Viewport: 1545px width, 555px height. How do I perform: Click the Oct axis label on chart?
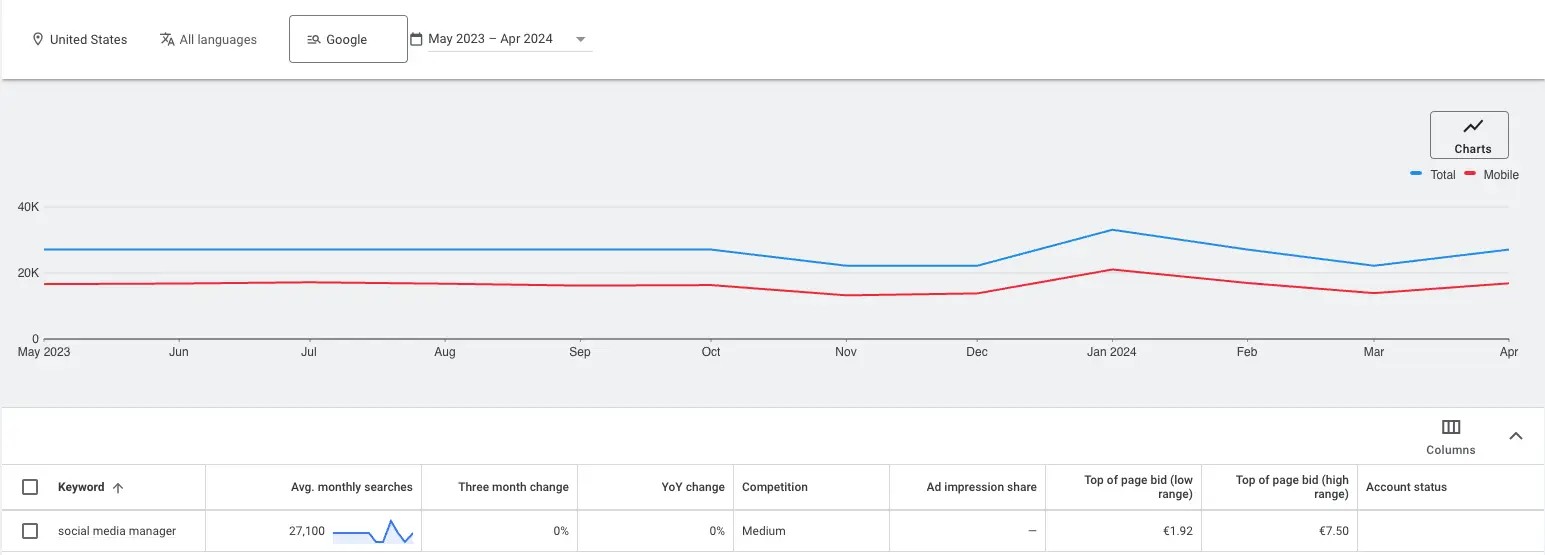(x=711, y=352)
